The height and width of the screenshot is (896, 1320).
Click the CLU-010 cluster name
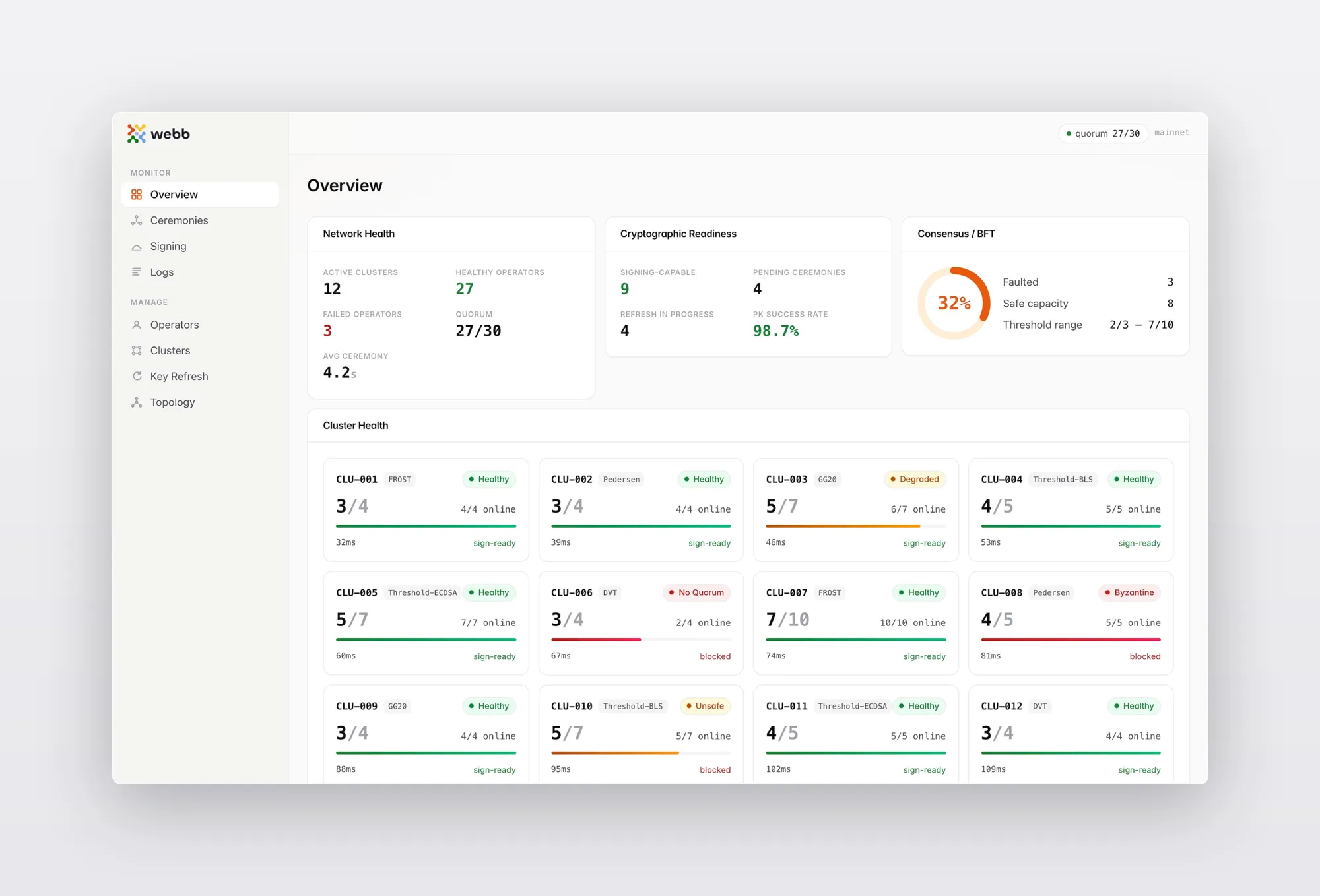click(x=572, y=707)
